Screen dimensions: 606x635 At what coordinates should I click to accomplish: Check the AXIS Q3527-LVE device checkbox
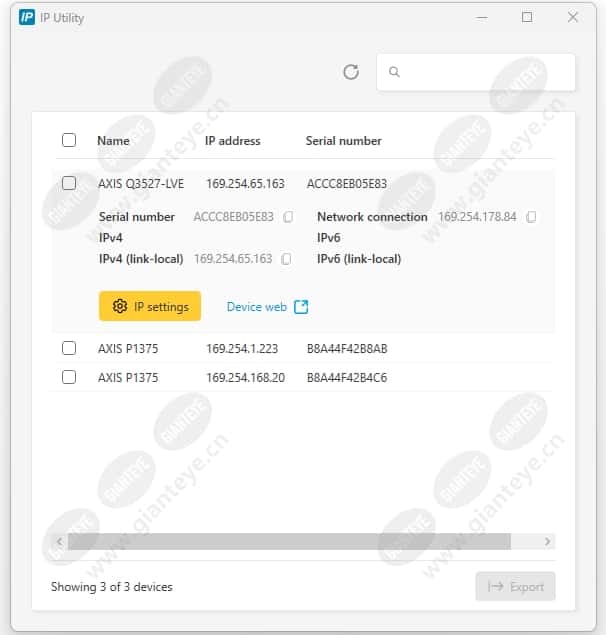tap(69, 183)
